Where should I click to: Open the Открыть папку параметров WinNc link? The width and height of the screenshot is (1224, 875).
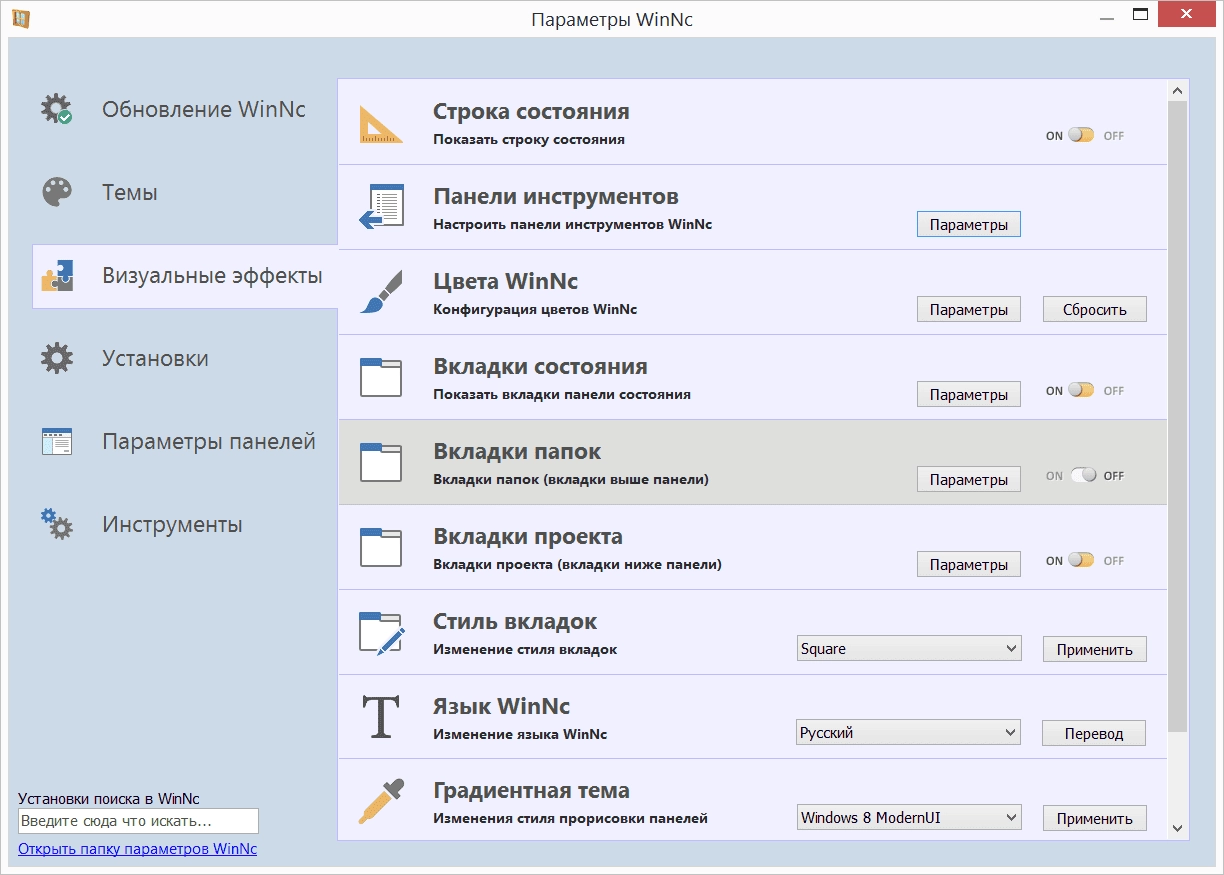[137, 849]
